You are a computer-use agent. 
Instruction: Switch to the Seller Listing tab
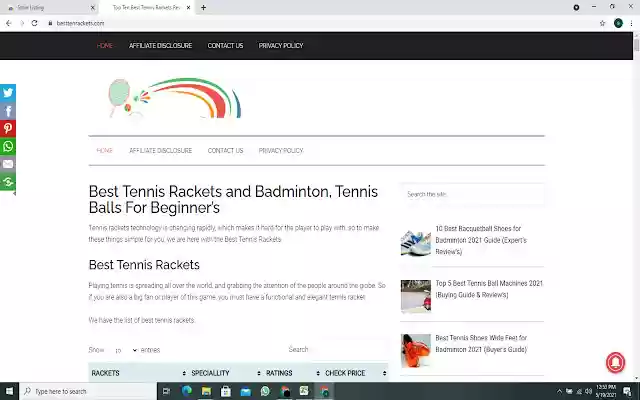(50, 7)
